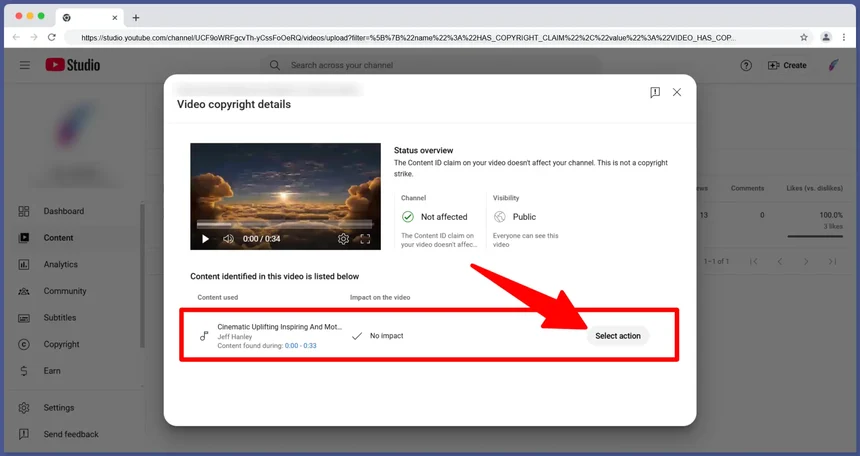Screen dimensions: 860x456
Task: Click the music note icon of claimed content
Action: pyautogui.click(x=204, y=336)
